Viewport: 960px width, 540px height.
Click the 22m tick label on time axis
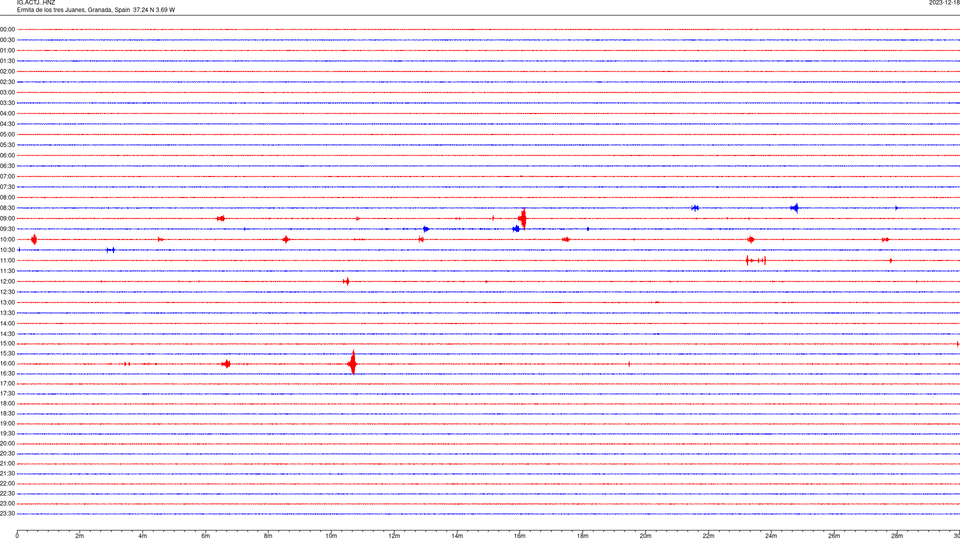pos(708,536)
